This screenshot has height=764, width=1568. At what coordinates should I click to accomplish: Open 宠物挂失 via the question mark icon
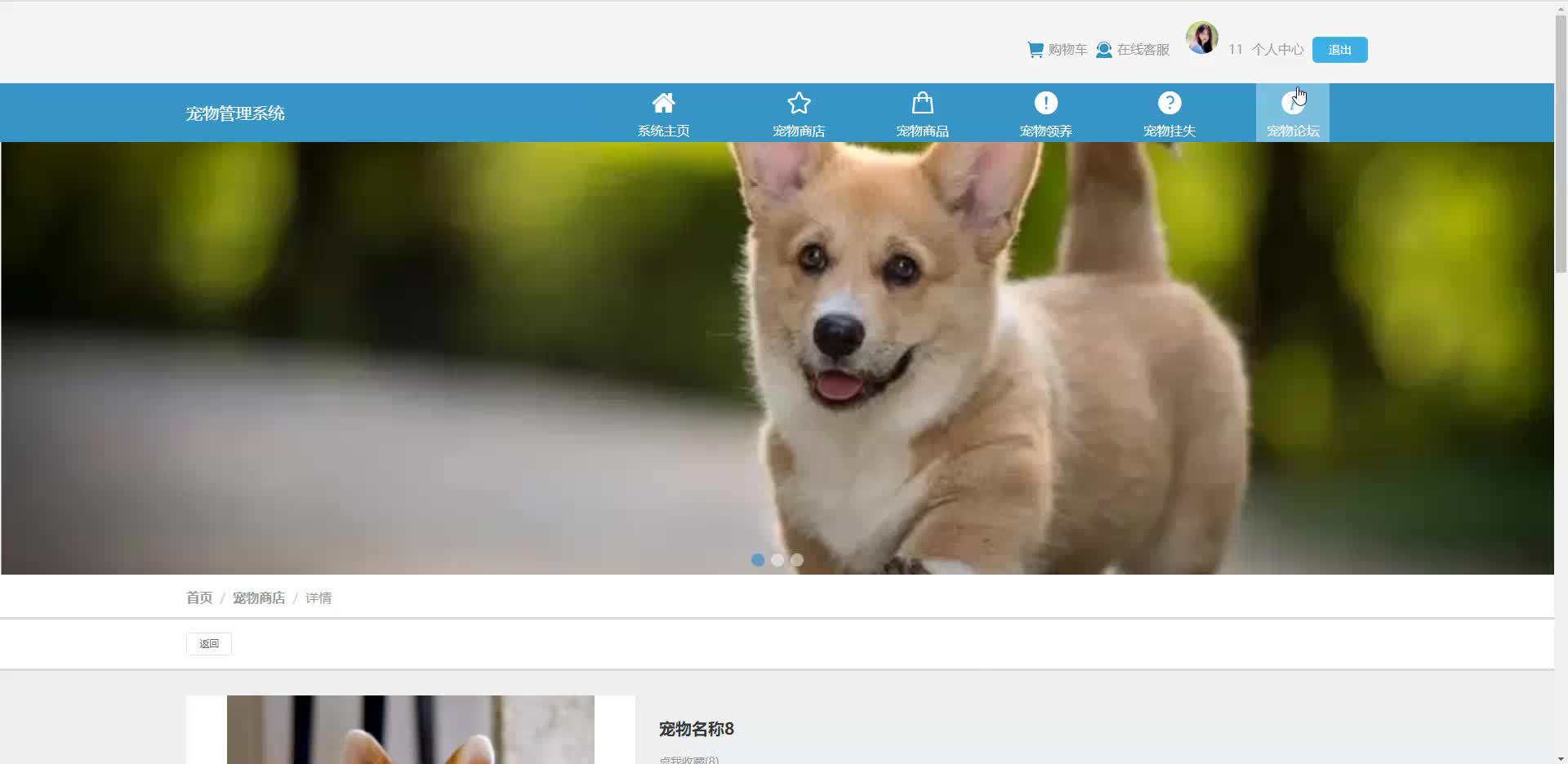(1169, 103)
